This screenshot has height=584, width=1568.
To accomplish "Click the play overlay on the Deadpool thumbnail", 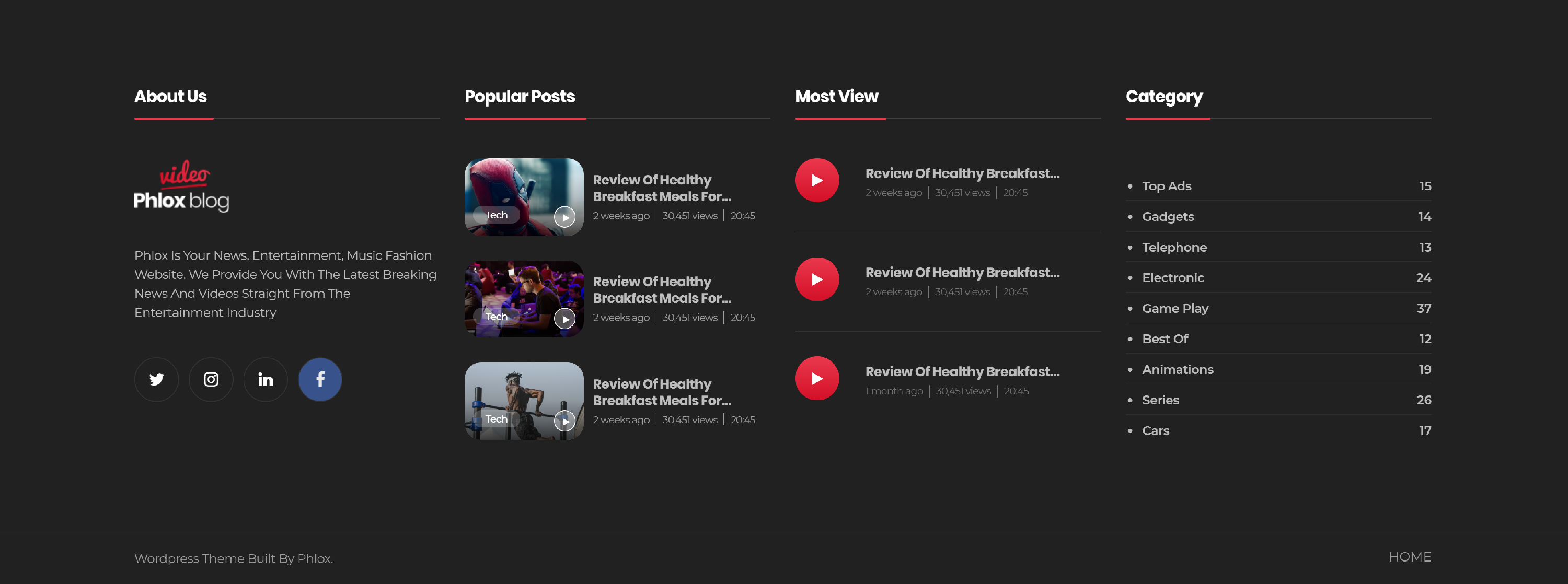I will (564, 216).
